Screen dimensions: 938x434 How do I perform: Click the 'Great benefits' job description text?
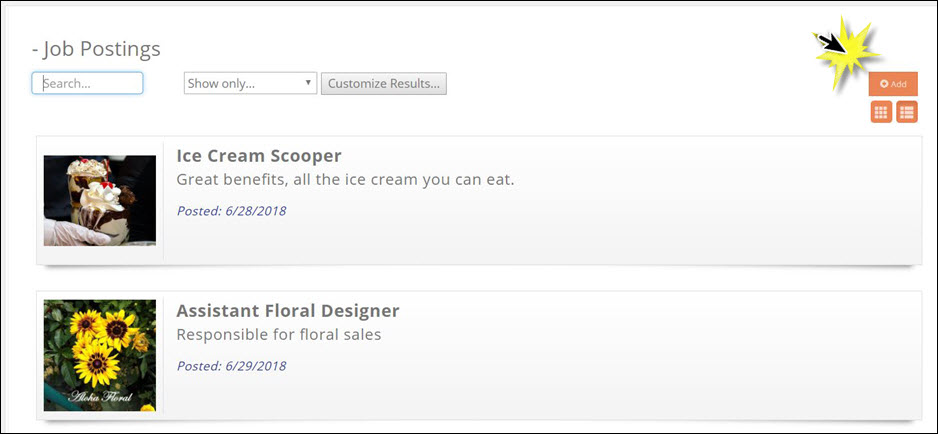click(345, 180)
